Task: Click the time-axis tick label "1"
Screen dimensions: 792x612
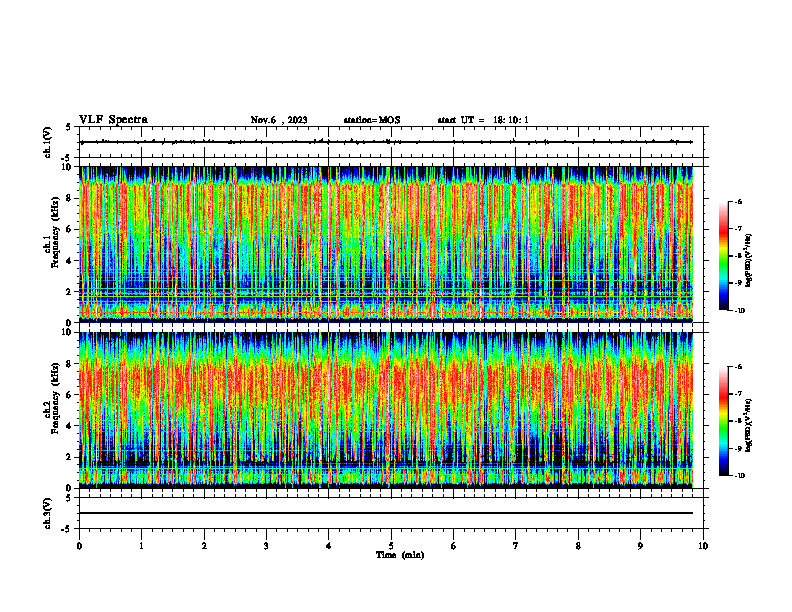Action: (141, 546)
